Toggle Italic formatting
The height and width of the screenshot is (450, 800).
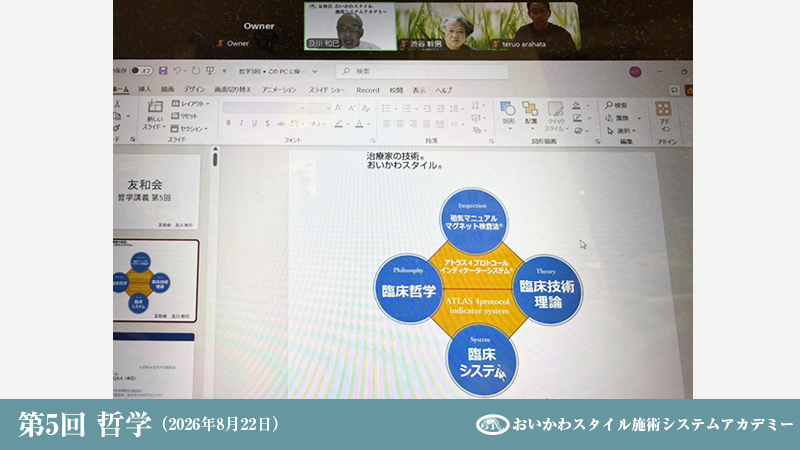pyautogui.click(x=241, y=123)
